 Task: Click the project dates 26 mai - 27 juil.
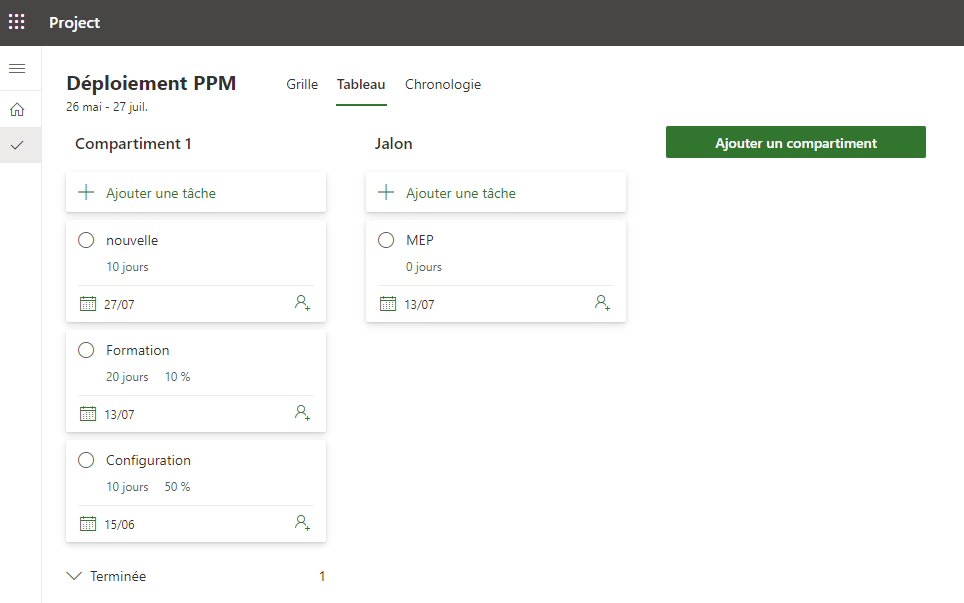107,106
